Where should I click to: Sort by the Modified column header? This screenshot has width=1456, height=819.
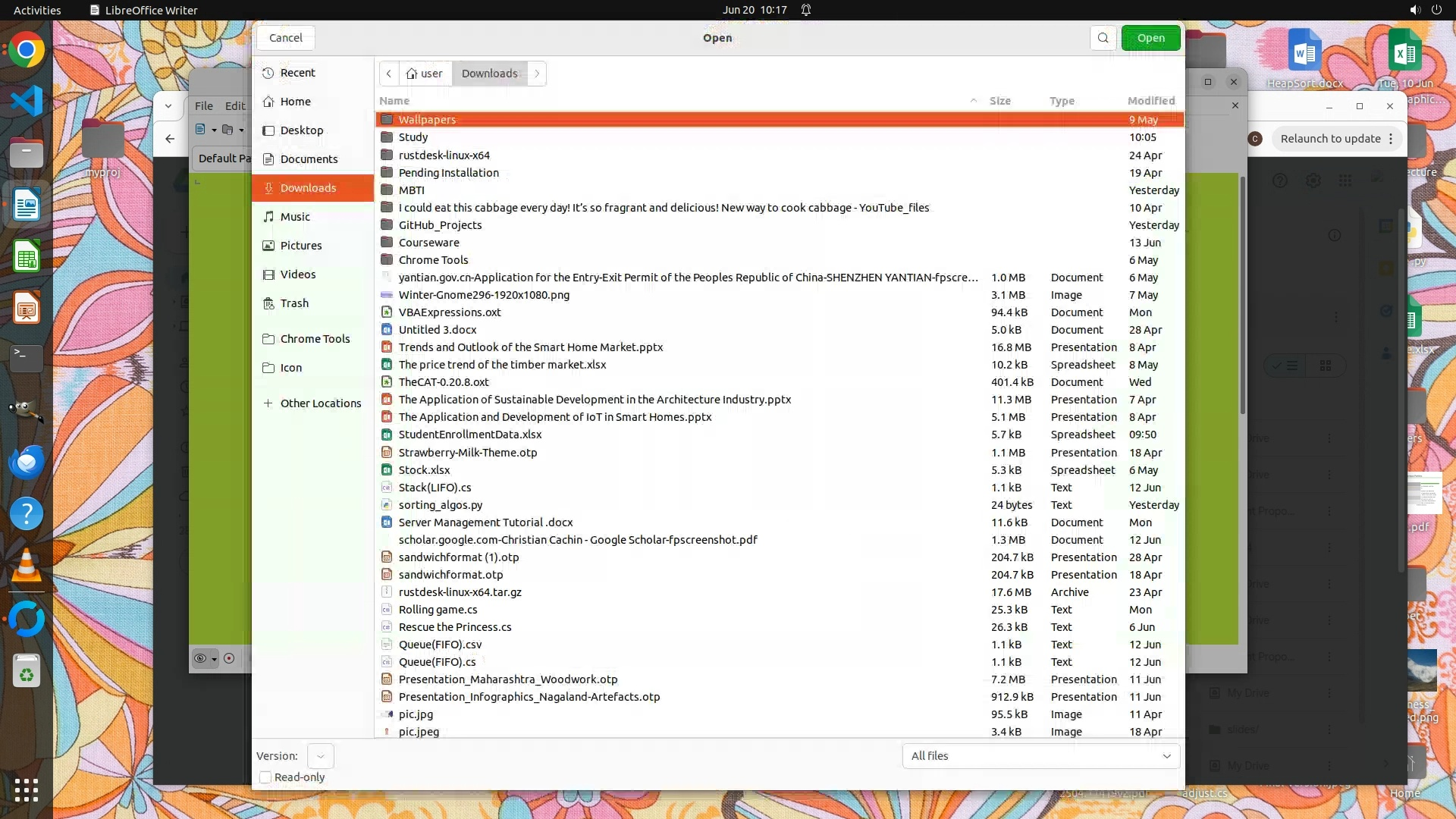(1150, 101)
